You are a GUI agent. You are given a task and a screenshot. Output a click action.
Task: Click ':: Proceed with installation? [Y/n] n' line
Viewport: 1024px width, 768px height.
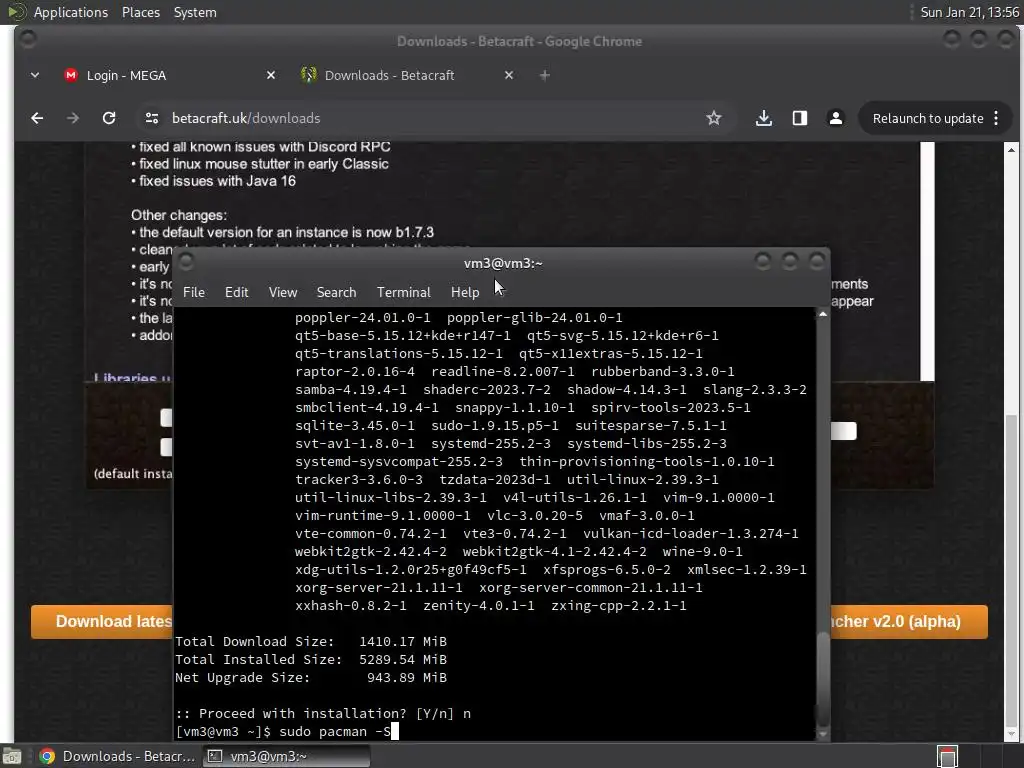coord(323,713)
